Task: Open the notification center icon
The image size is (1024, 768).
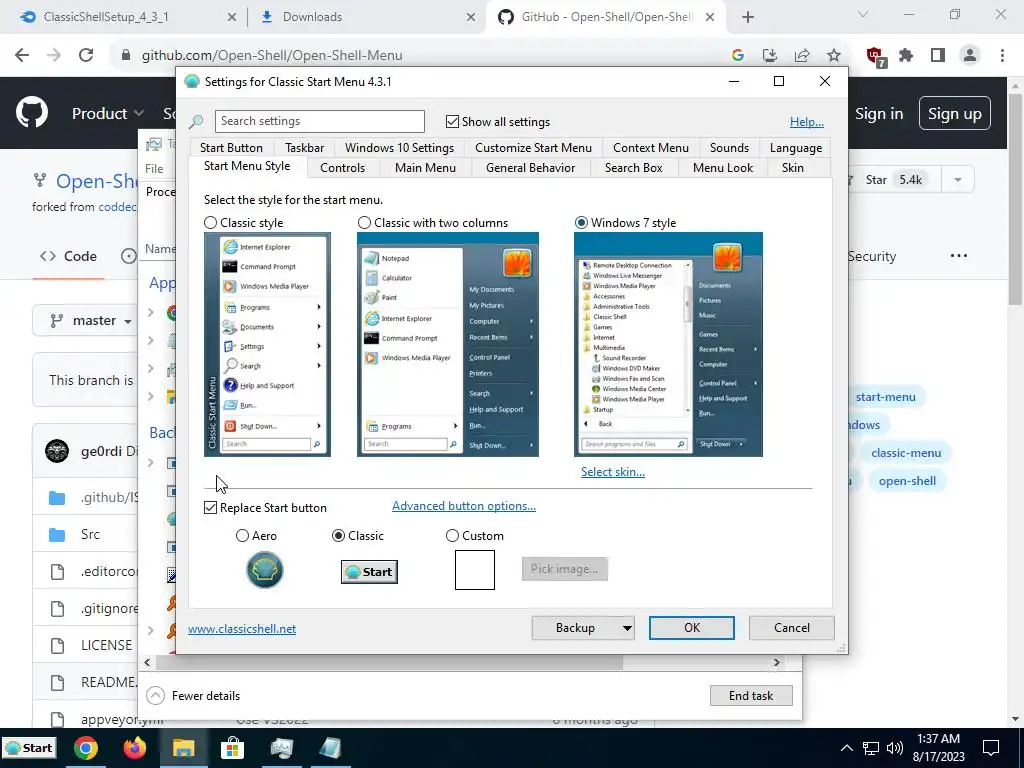Action: (991, 748)
